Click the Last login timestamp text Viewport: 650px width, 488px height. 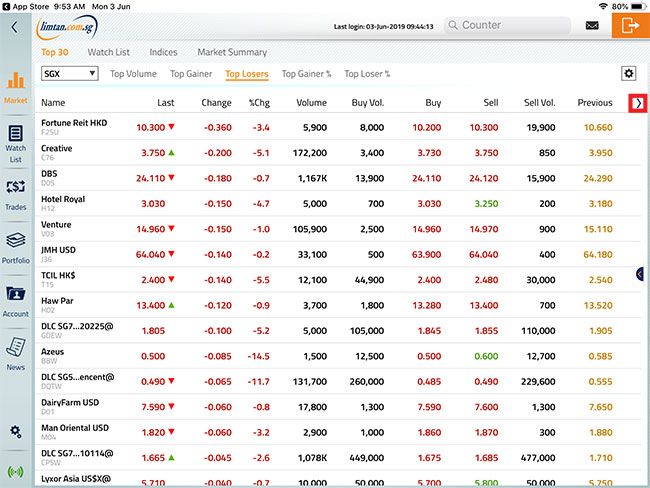383,27
